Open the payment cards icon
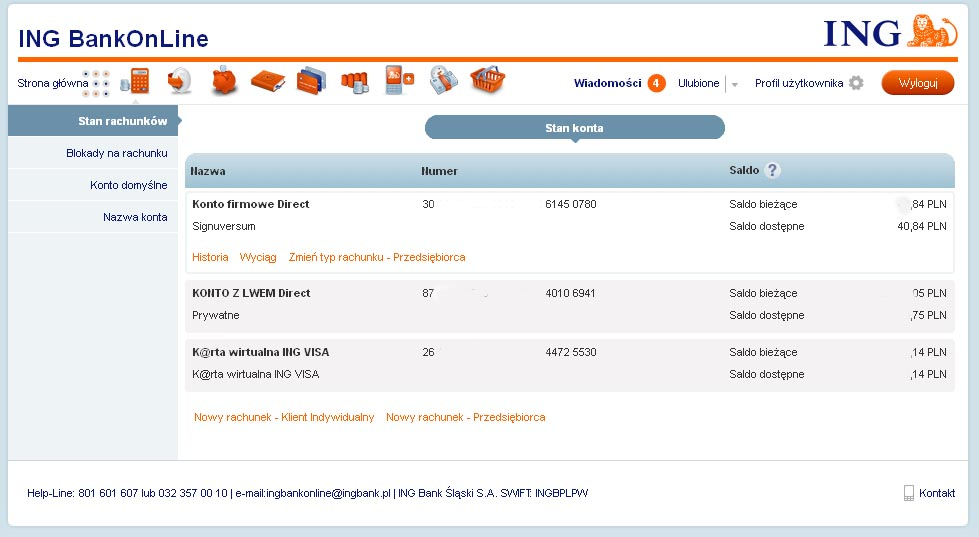 [x=312, y=81]
